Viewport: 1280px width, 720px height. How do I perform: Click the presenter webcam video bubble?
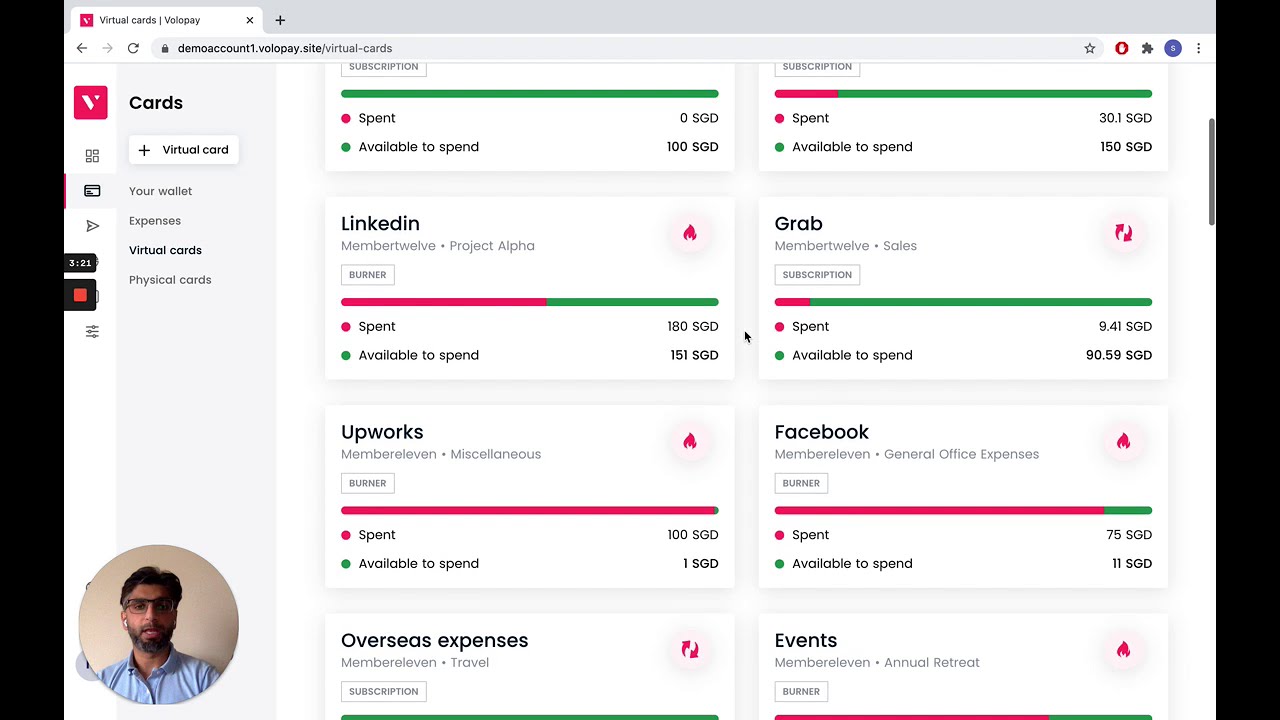pos(158,625)
